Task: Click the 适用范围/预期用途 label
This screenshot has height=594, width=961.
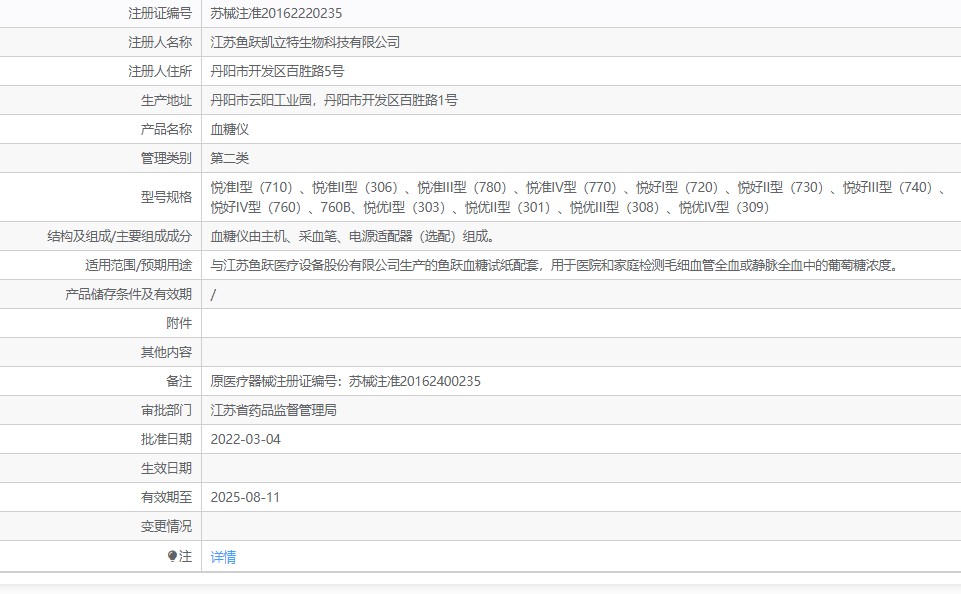Action: click(x=139, y=265)
